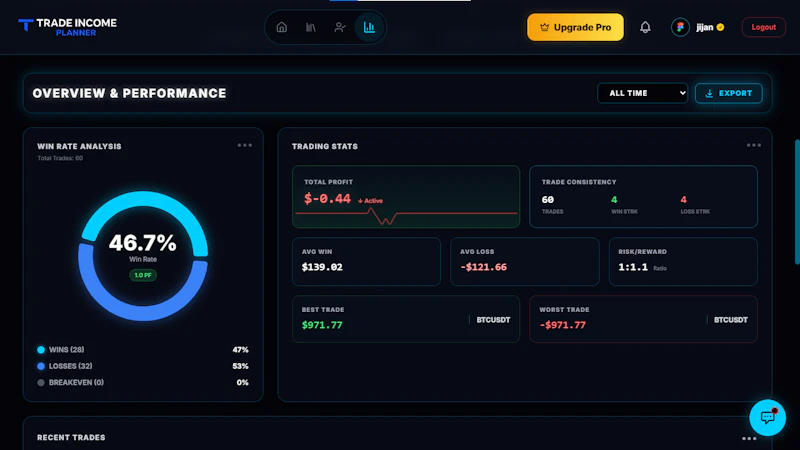Click the notification bell icon
Viewport: 800px width, 450px height.
coord(645,27)
